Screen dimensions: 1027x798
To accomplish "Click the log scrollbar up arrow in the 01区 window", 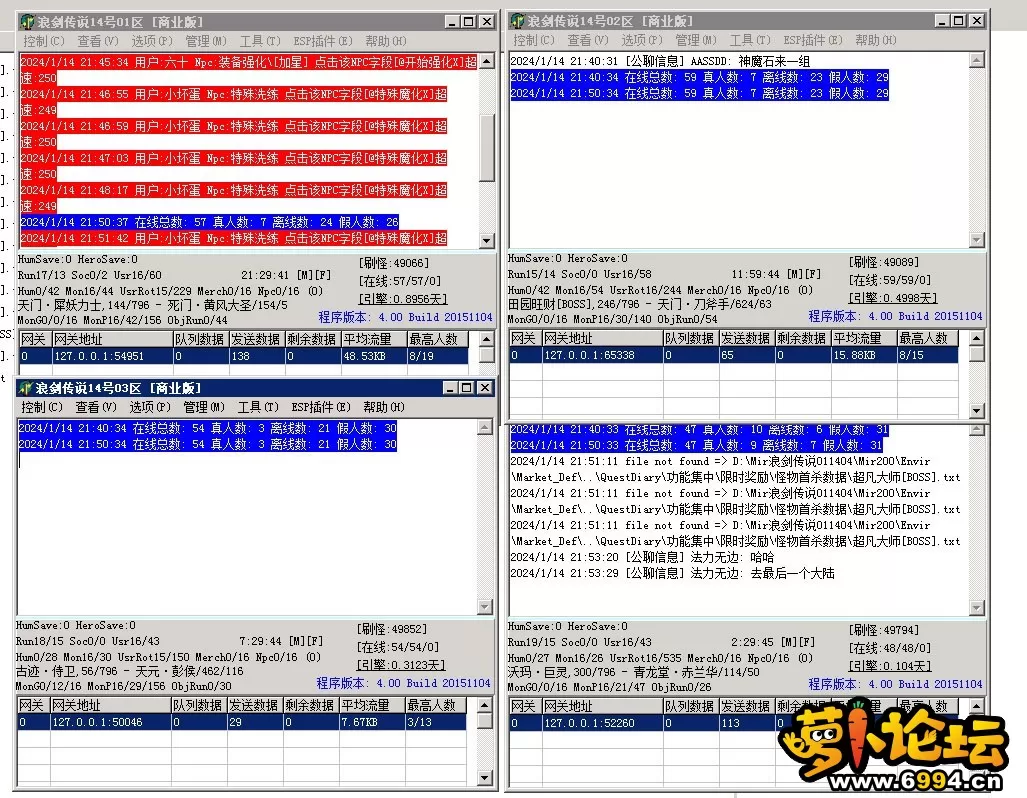I will coord(487,62).
